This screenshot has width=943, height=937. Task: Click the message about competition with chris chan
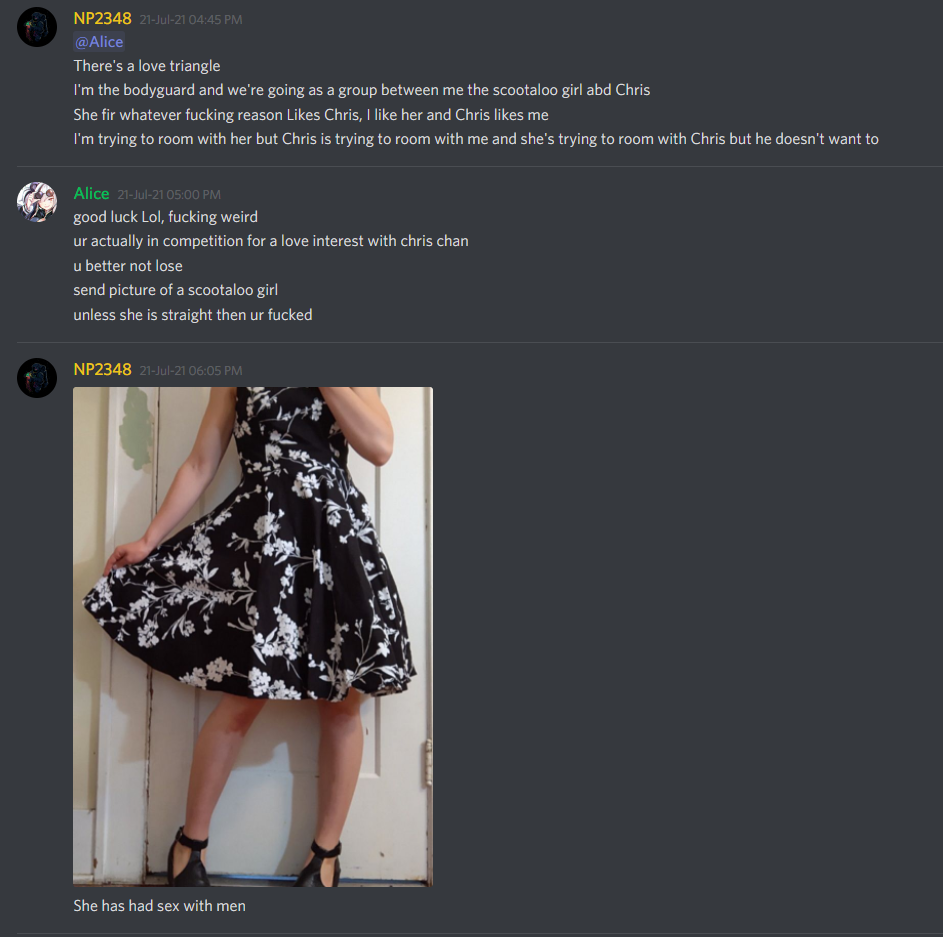[x=271, y=241]
